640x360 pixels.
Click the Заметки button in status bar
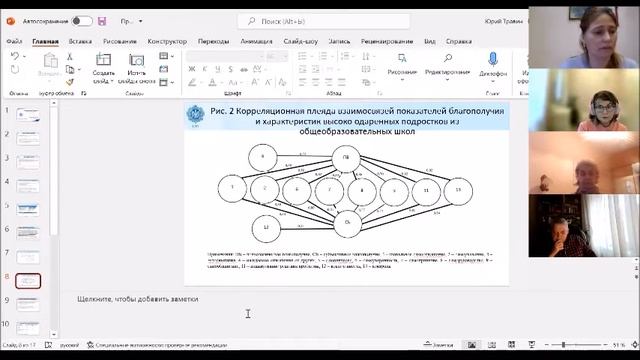pyautogui.click(x=439, y=345)
